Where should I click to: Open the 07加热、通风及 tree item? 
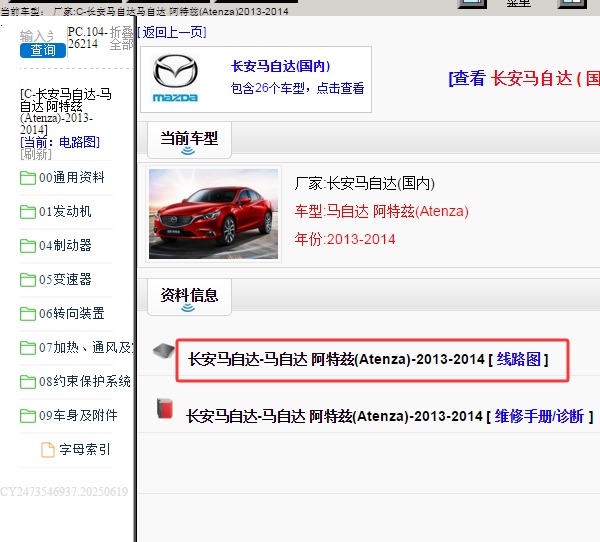pos(86,348)
